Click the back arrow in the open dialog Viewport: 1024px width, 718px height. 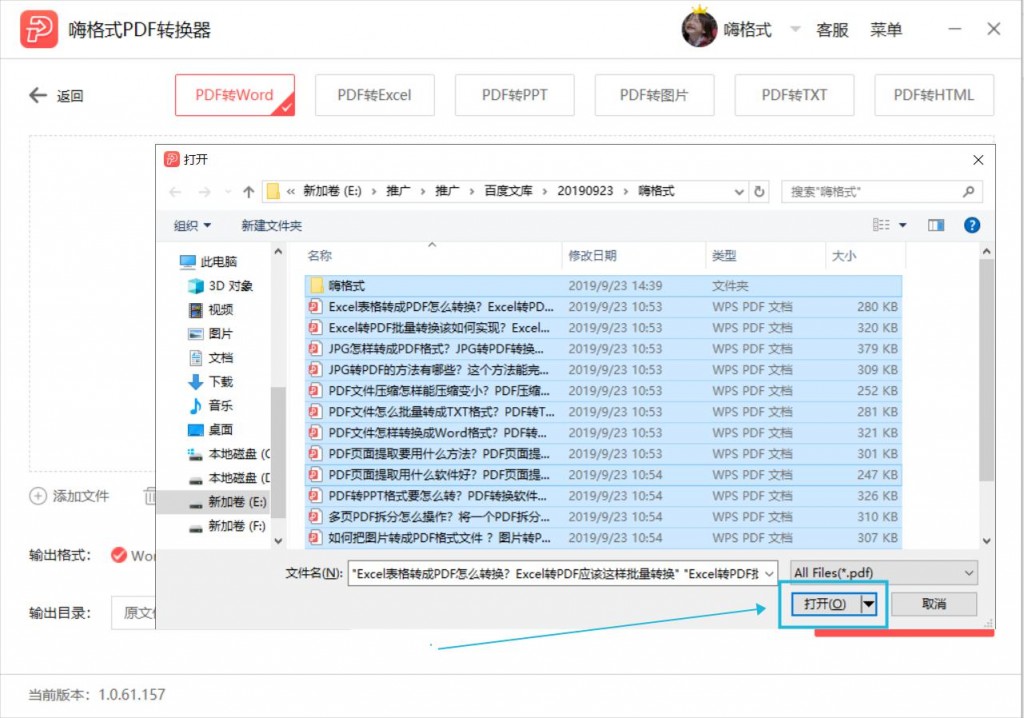pyautogui.click(x=175, y=191)
